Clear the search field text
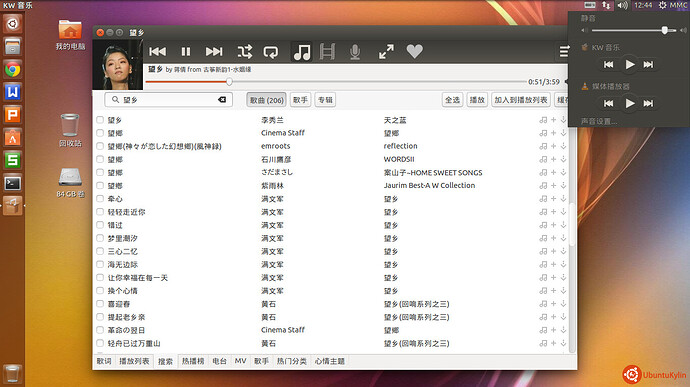The image size is (690, 387). [222, 100]
